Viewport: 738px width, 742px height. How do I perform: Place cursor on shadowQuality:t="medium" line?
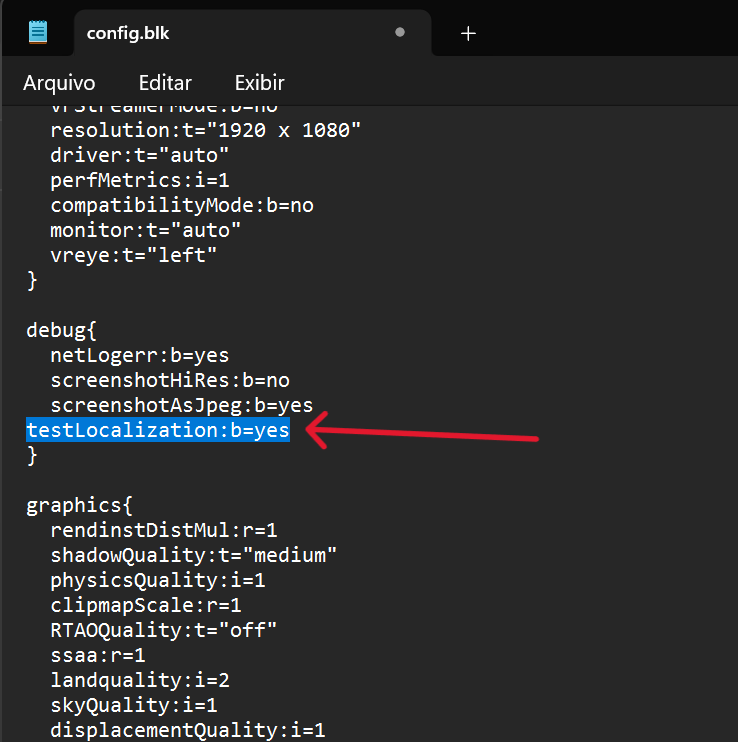click(x=194, y=555)
